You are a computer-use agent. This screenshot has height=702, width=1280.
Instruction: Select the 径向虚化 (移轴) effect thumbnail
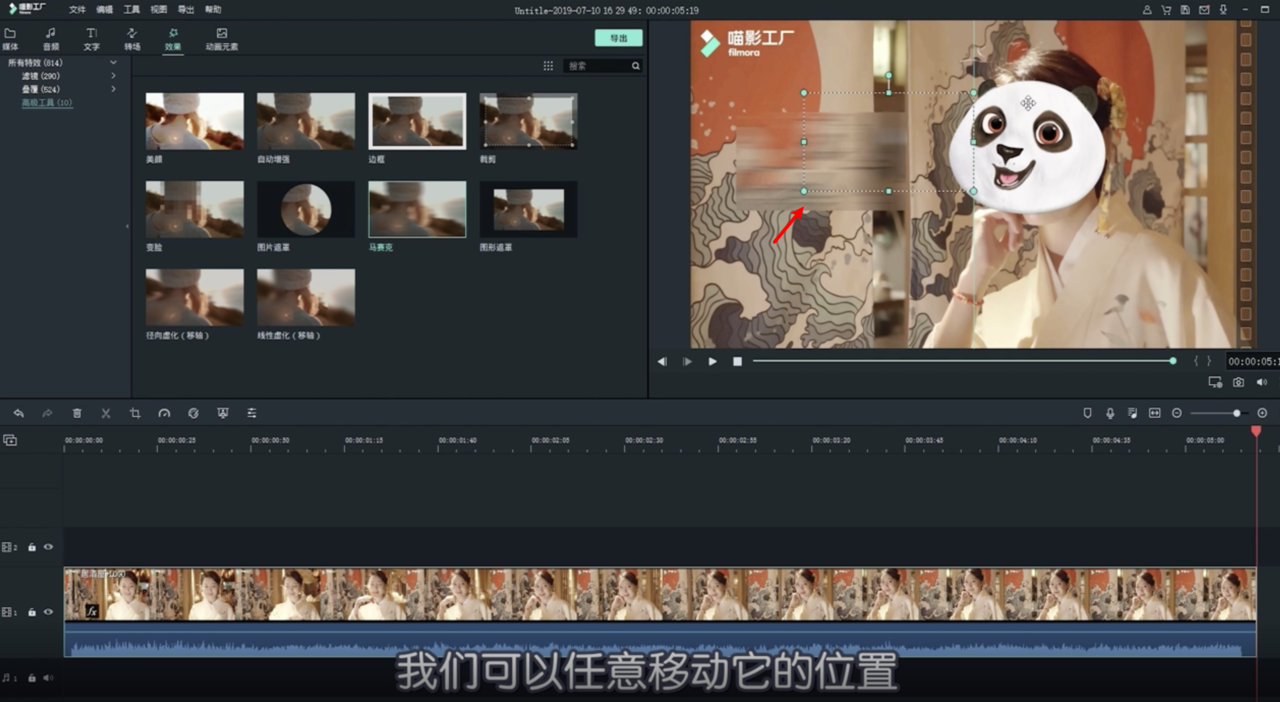point(194,297)
